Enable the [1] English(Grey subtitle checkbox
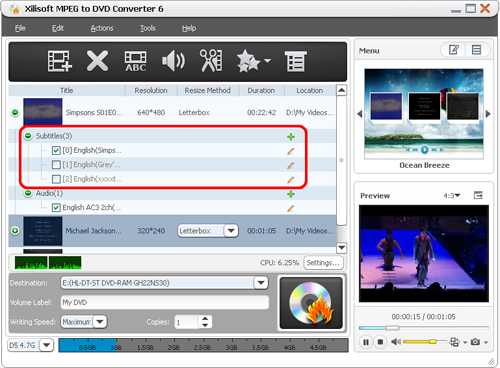Screen dimensions: 500x368 click(x=56, y=165)
